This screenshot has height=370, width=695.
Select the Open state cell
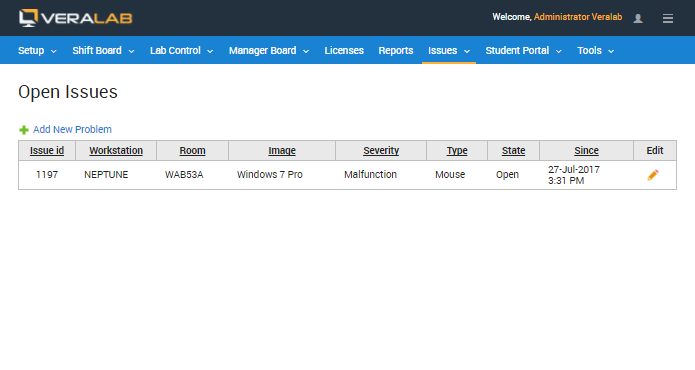click(513, 175)
